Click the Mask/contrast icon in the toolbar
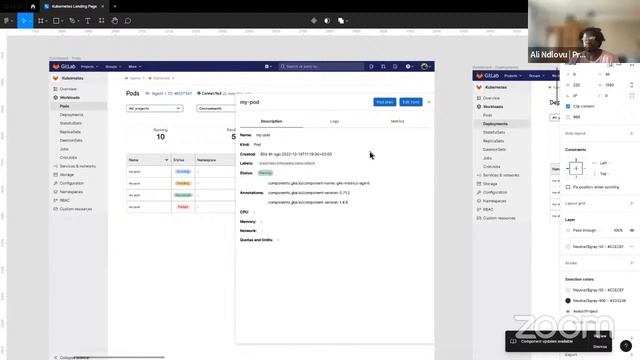640x360 pixels. 327,20
